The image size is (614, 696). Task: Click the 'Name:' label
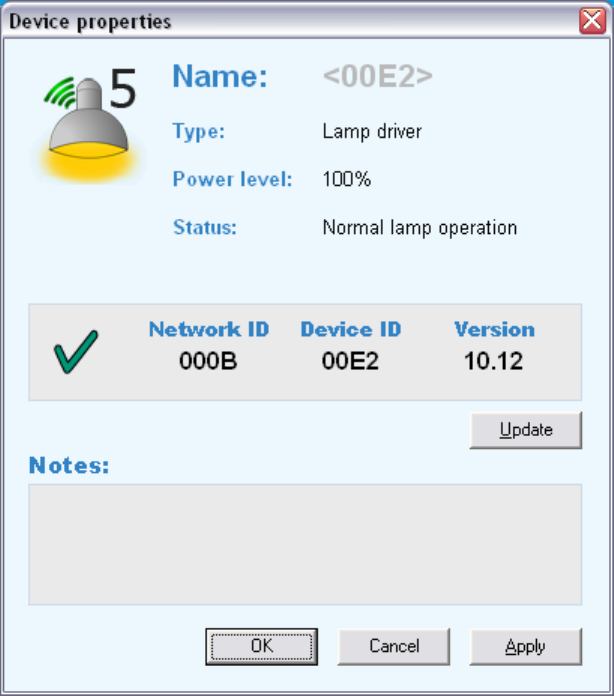(220, 76)
